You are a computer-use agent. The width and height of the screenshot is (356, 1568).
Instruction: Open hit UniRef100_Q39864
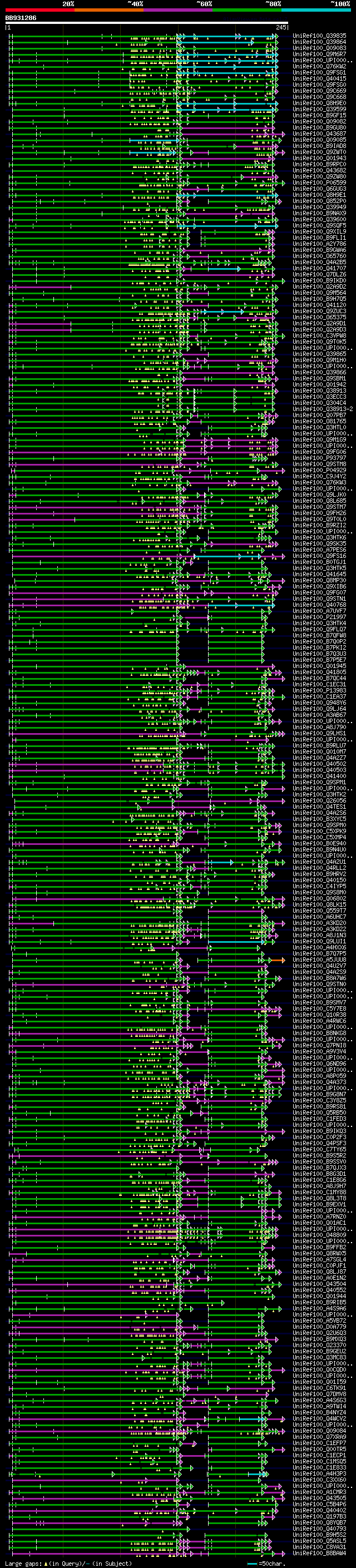click(319, 42)
